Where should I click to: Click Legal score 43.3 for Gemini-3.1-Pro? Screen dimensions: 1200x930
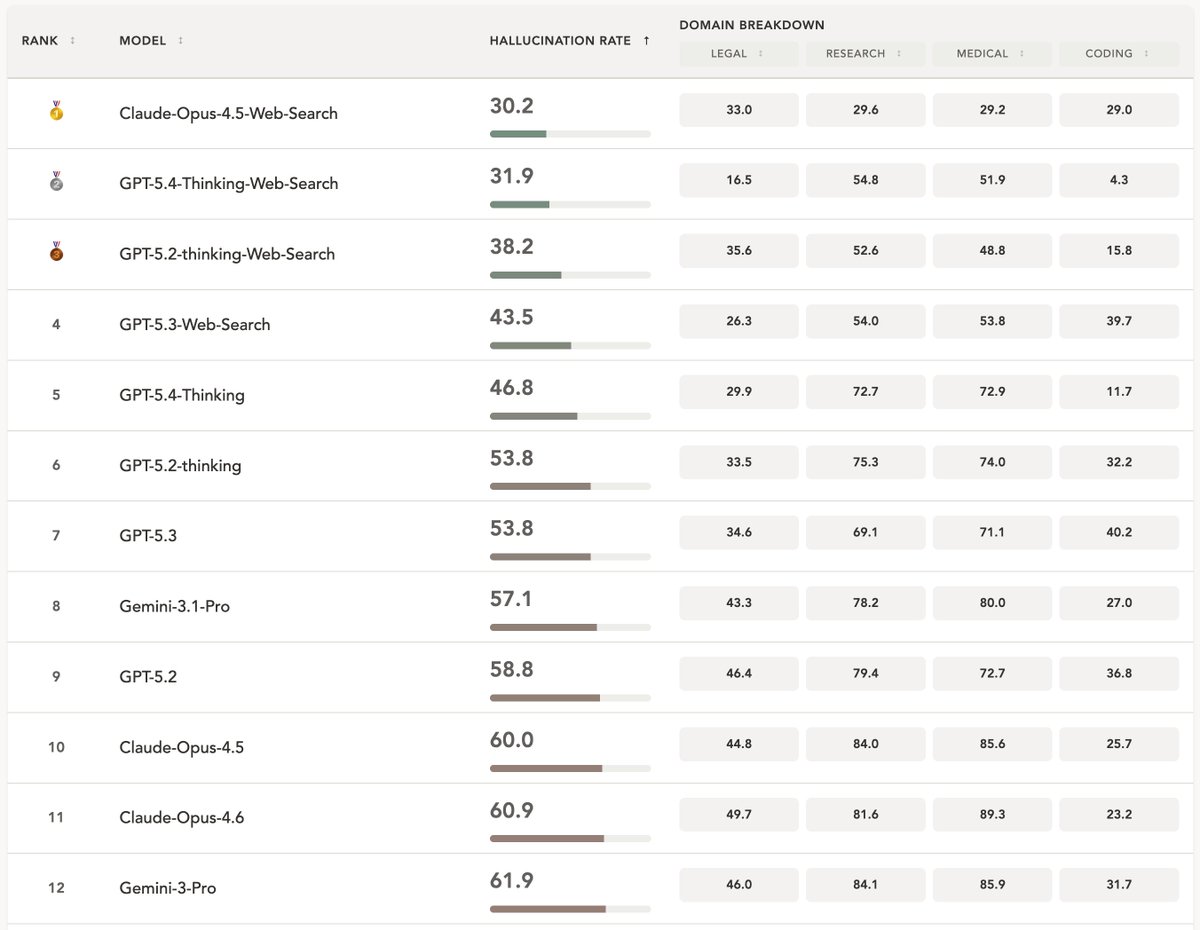coord(739,603)
